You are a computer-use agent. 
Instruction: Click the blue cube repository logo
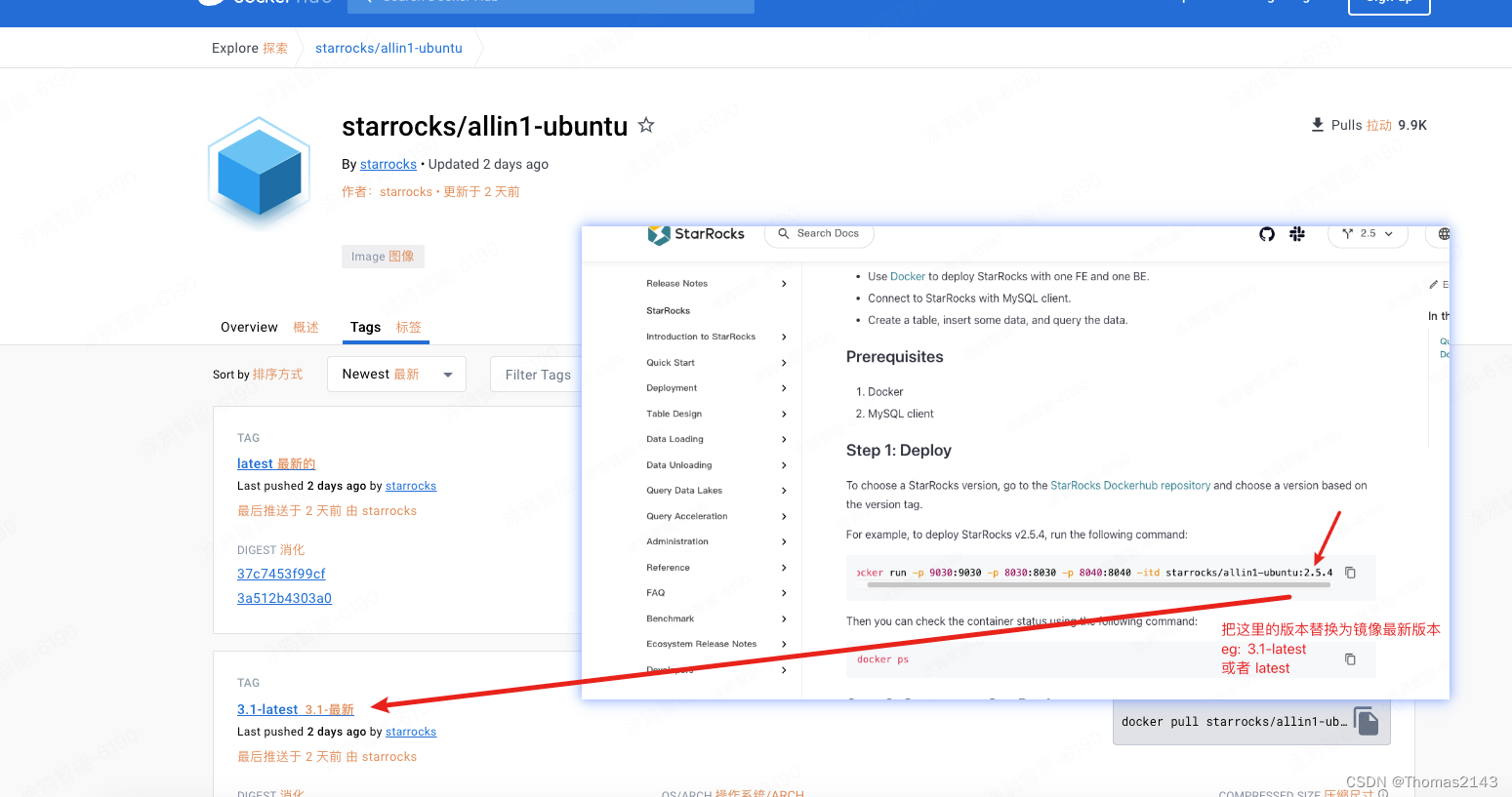pos(260,172)
